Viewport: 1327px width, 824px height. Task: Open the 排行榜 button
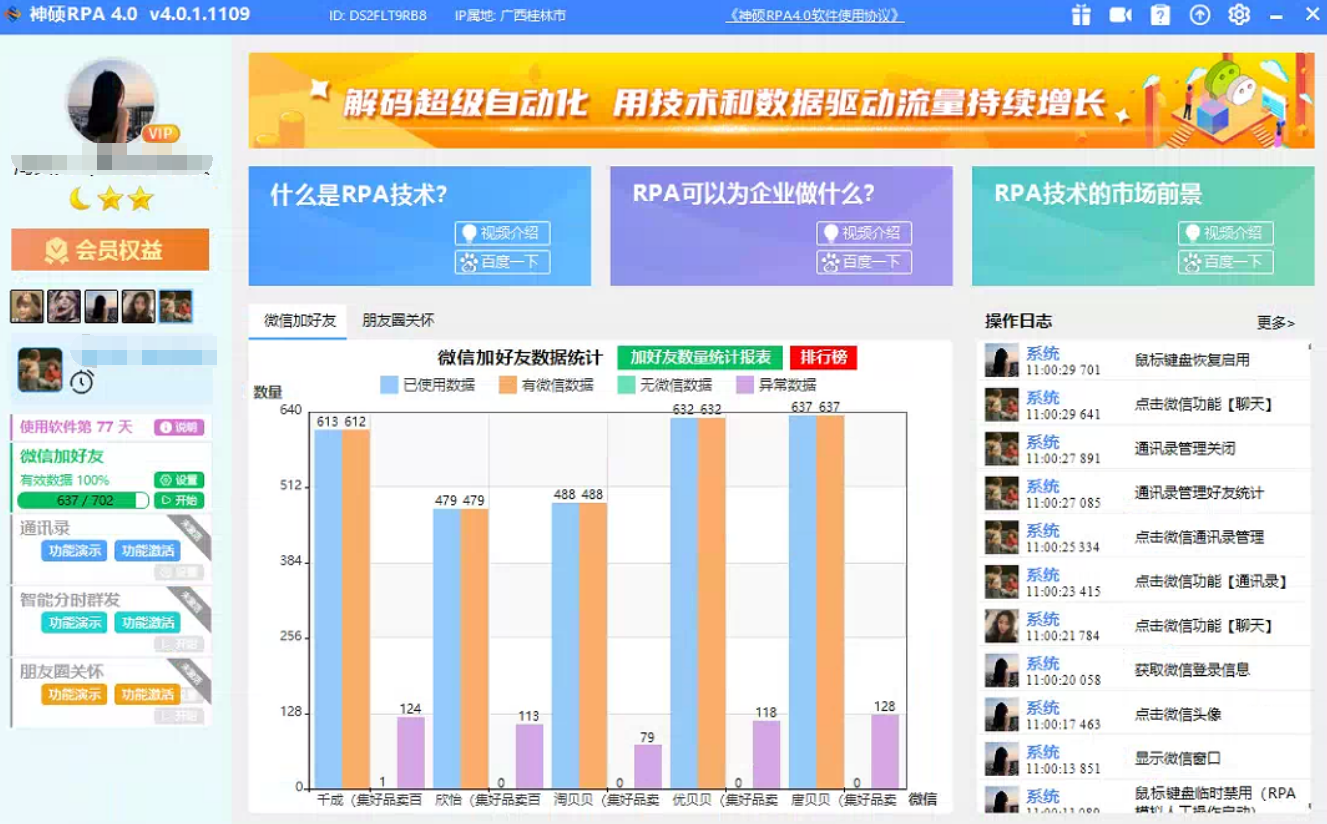coord(823,358)
